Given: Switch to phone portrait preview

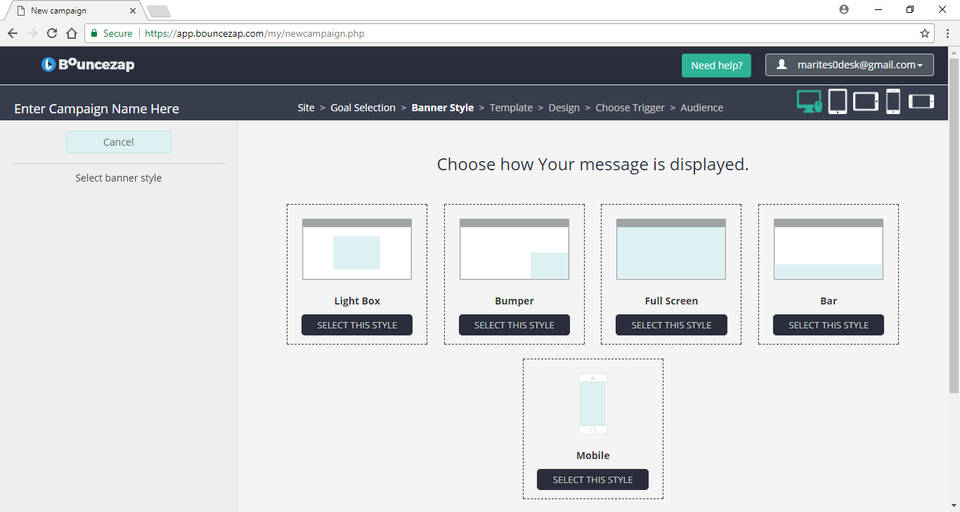Looking at the screenshot, I should [x=893, y=101].
